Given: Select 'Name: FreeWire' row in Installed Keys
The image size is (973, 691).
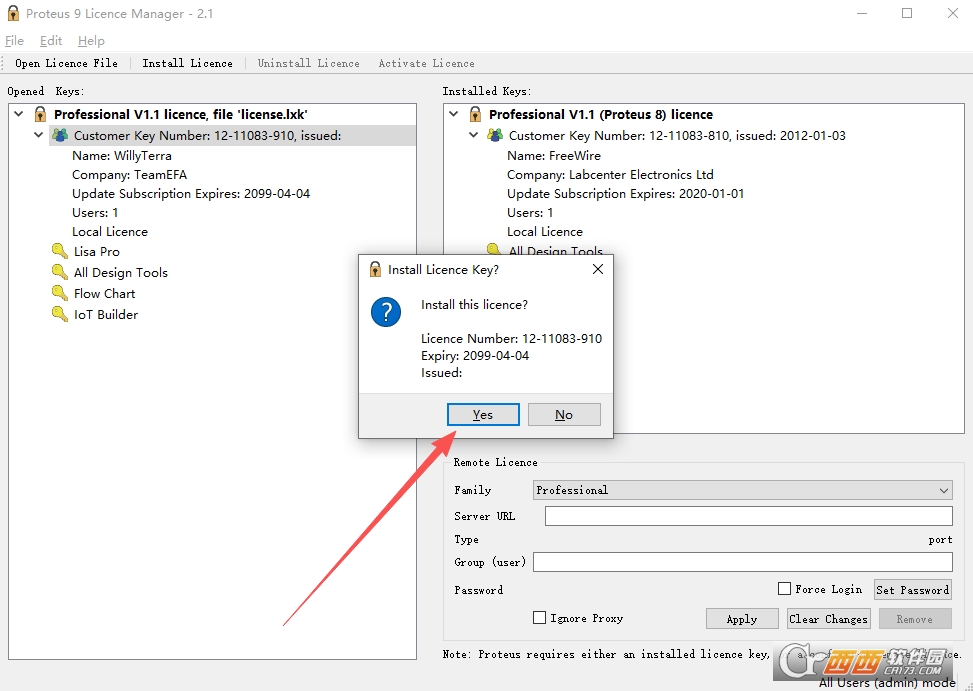Looking at the screenshot, I should point(554,156).
